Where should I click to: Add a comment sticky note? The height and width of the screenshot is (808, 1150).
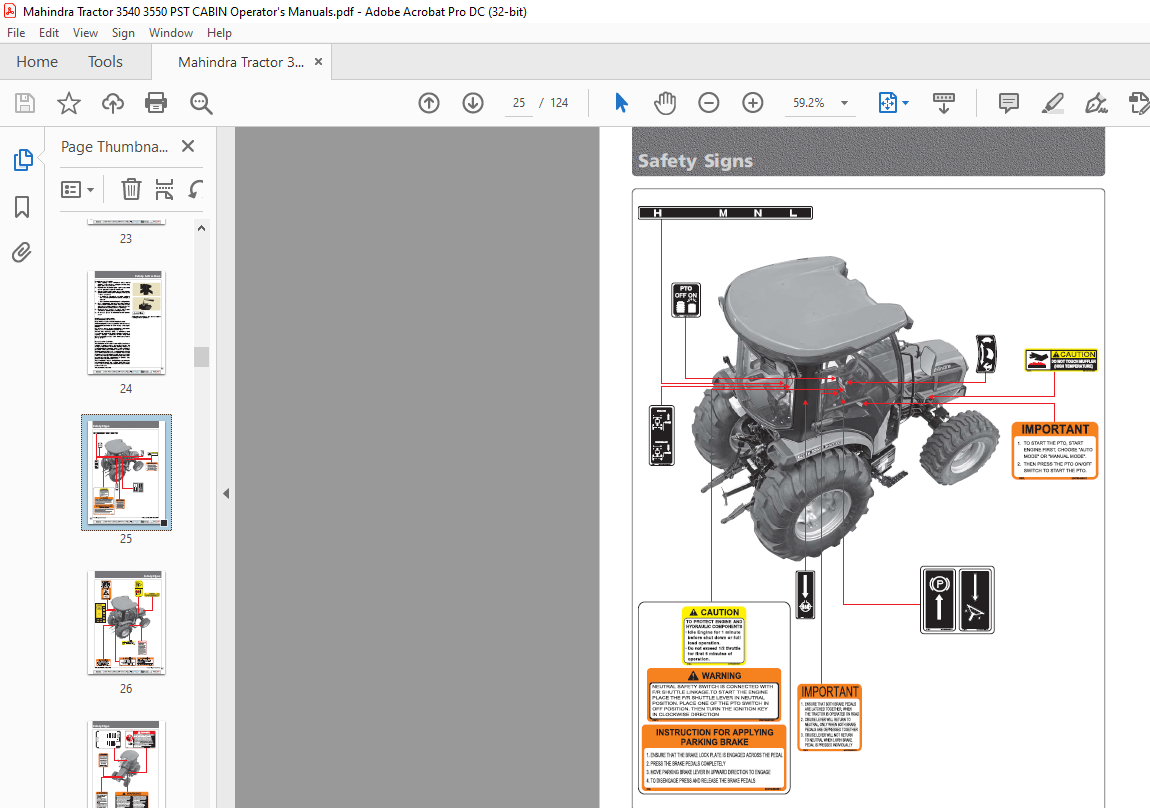click(x=1008, y=103)
